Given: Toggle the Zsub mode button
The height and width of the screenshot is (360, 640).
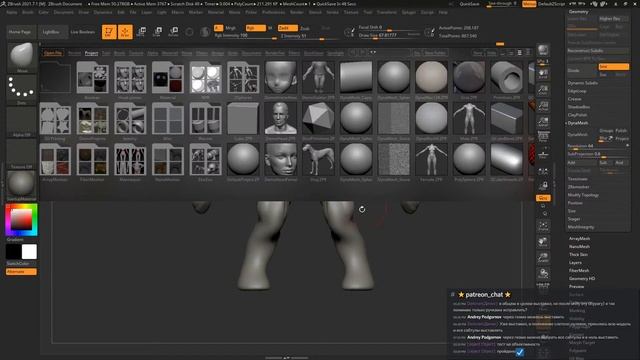Looking at the screenshot, I should coord(304,28).
